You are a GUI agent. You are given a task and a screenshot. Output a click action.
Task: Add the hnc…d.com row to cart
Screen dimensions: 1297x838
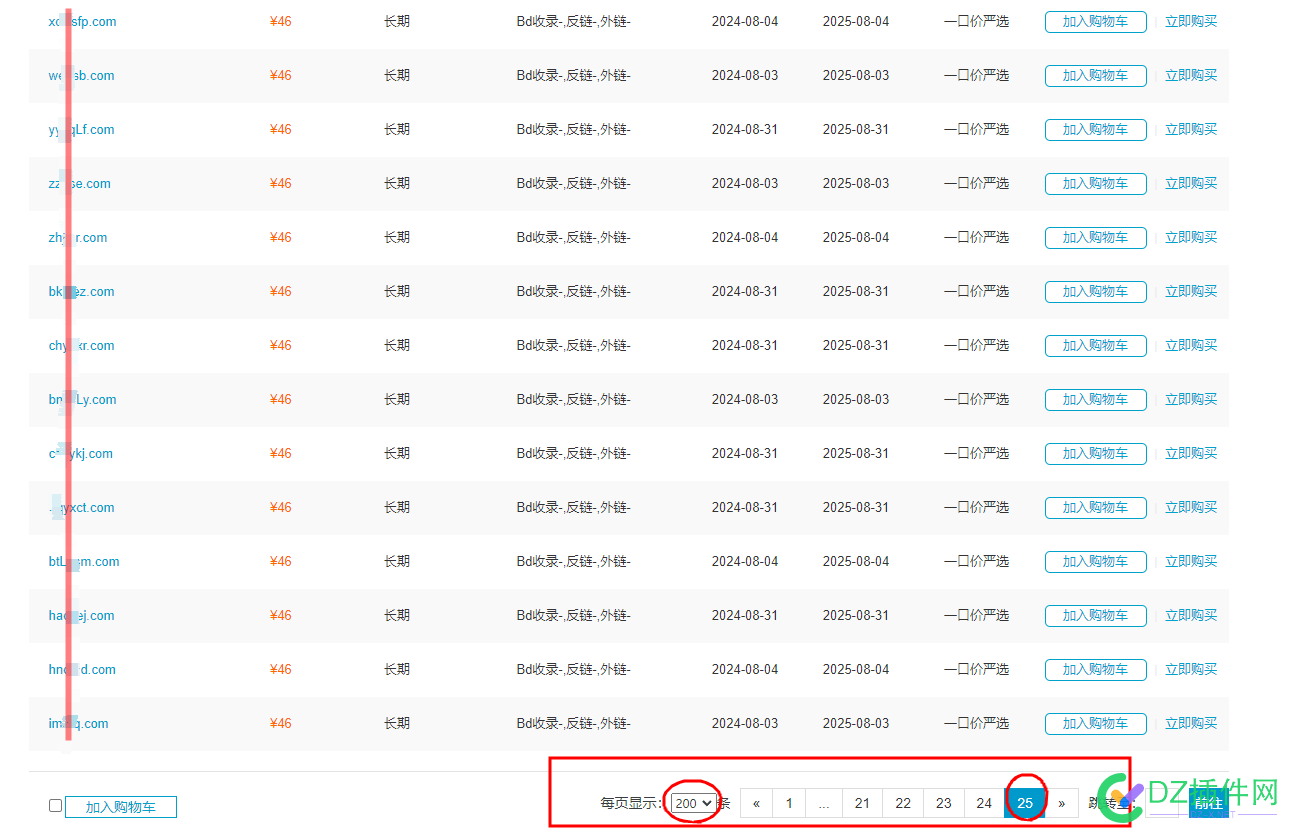1095,670
